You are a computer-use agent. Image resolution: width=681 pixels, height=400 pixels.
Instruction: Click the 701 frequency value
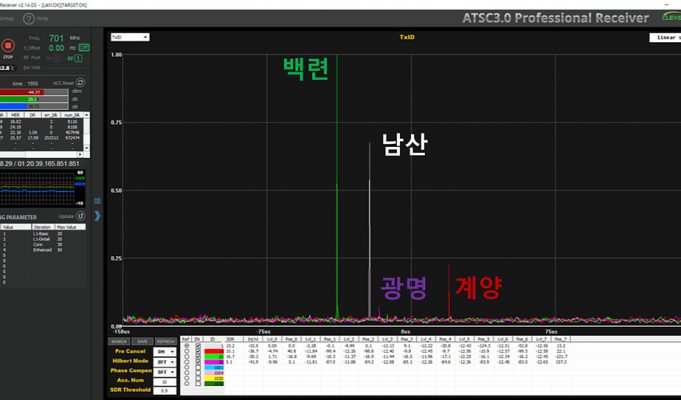[56, 38]
